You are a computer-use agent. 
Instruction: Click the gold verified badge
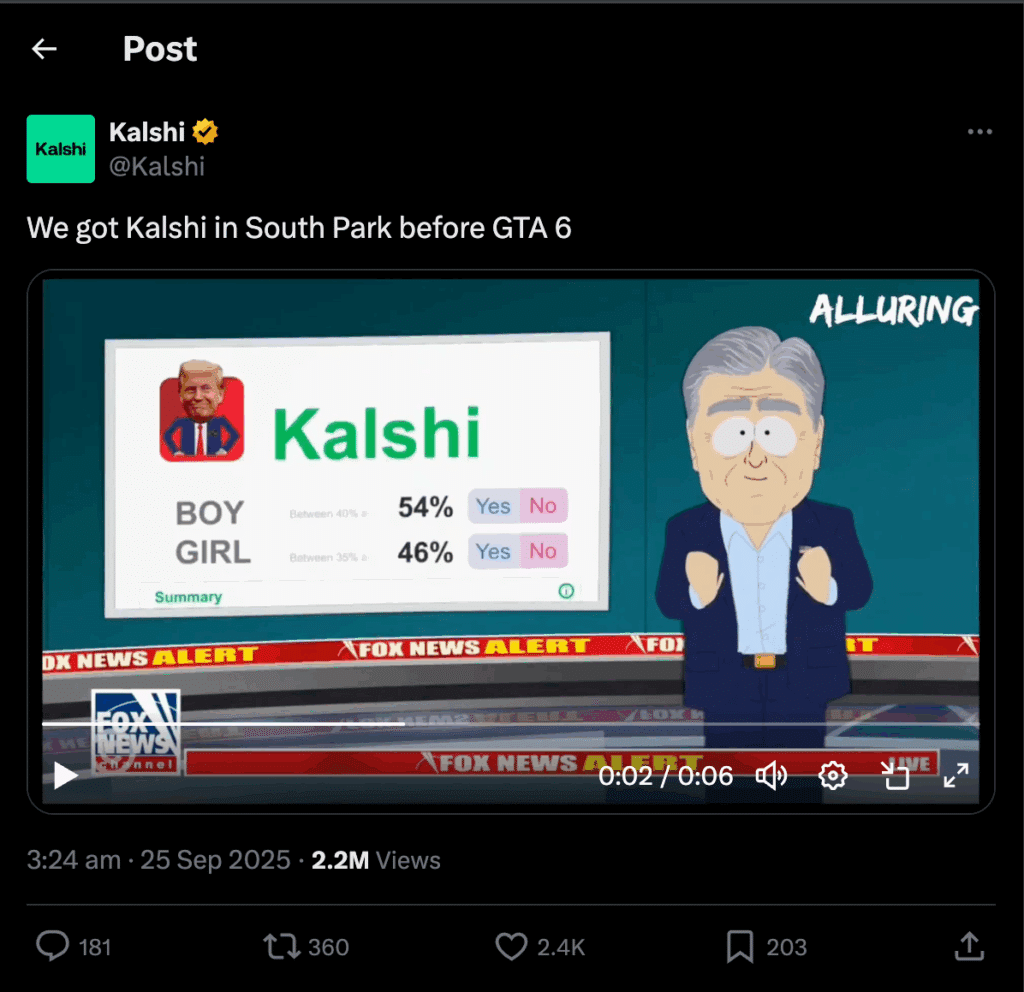pos(205,132)
